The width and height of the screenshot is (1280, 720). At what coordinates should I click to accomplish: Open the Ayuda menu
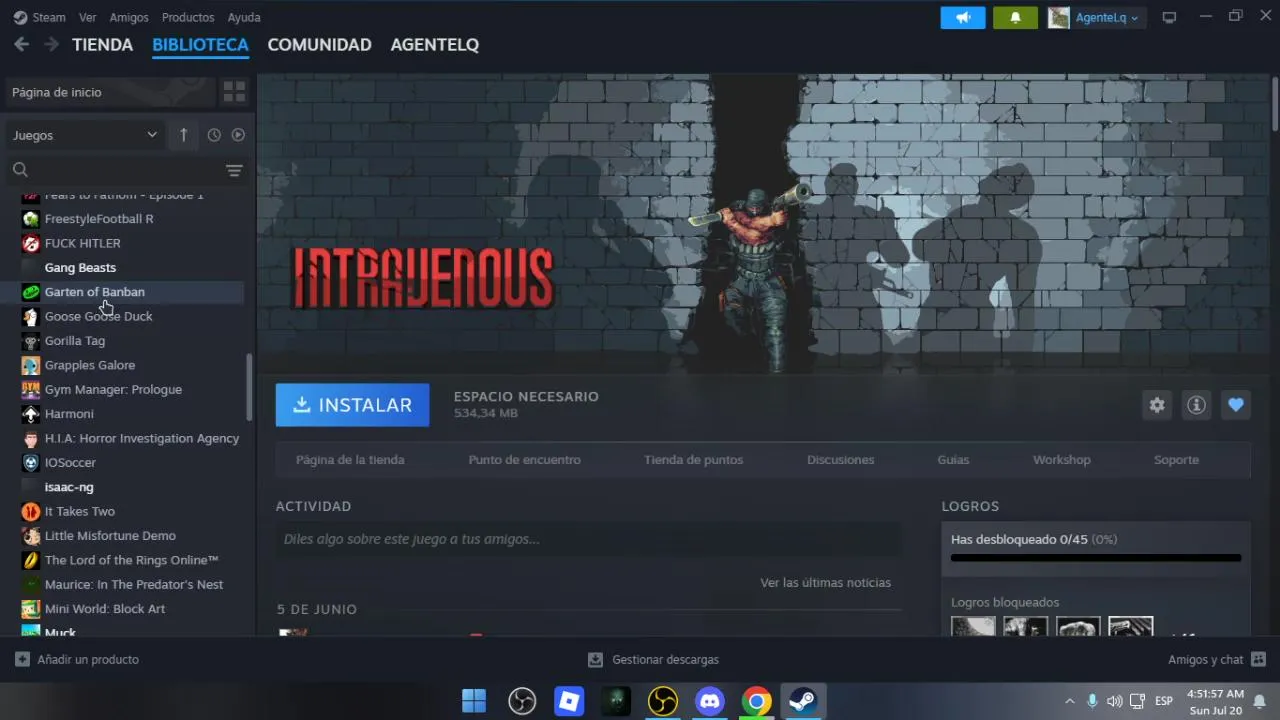pyautogui.click(x=244, y=17)
